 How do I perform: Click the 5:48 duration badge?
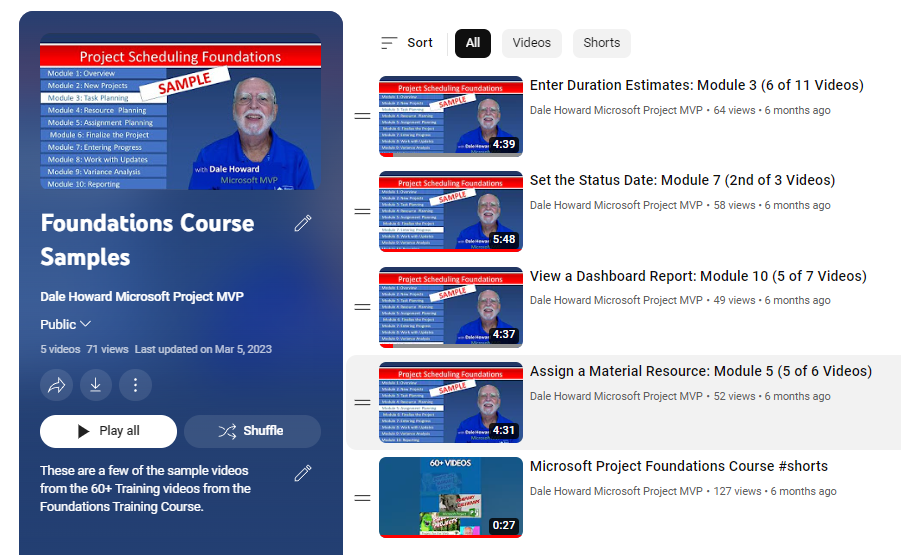click(504, 240)
